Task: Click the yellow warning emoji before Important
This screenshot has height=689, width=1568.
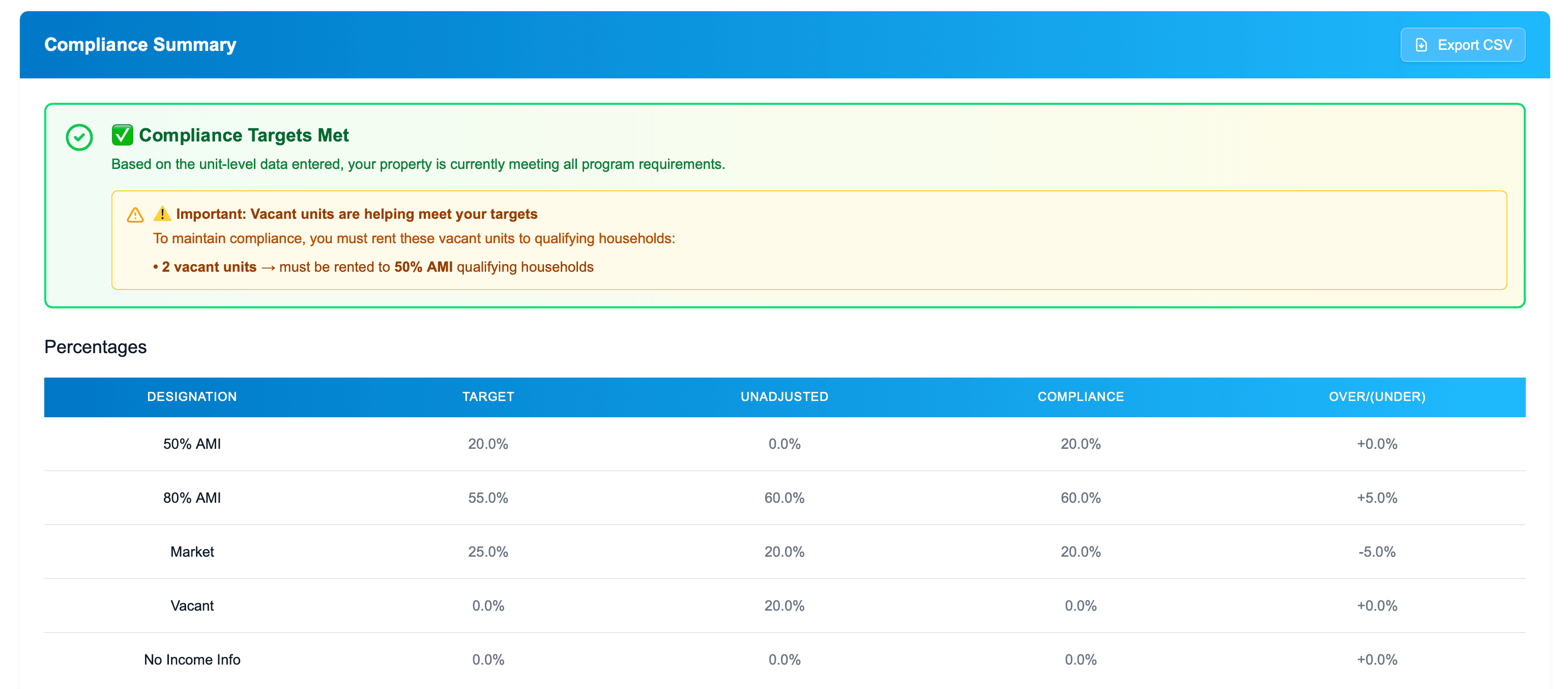Action: point(162,214)
